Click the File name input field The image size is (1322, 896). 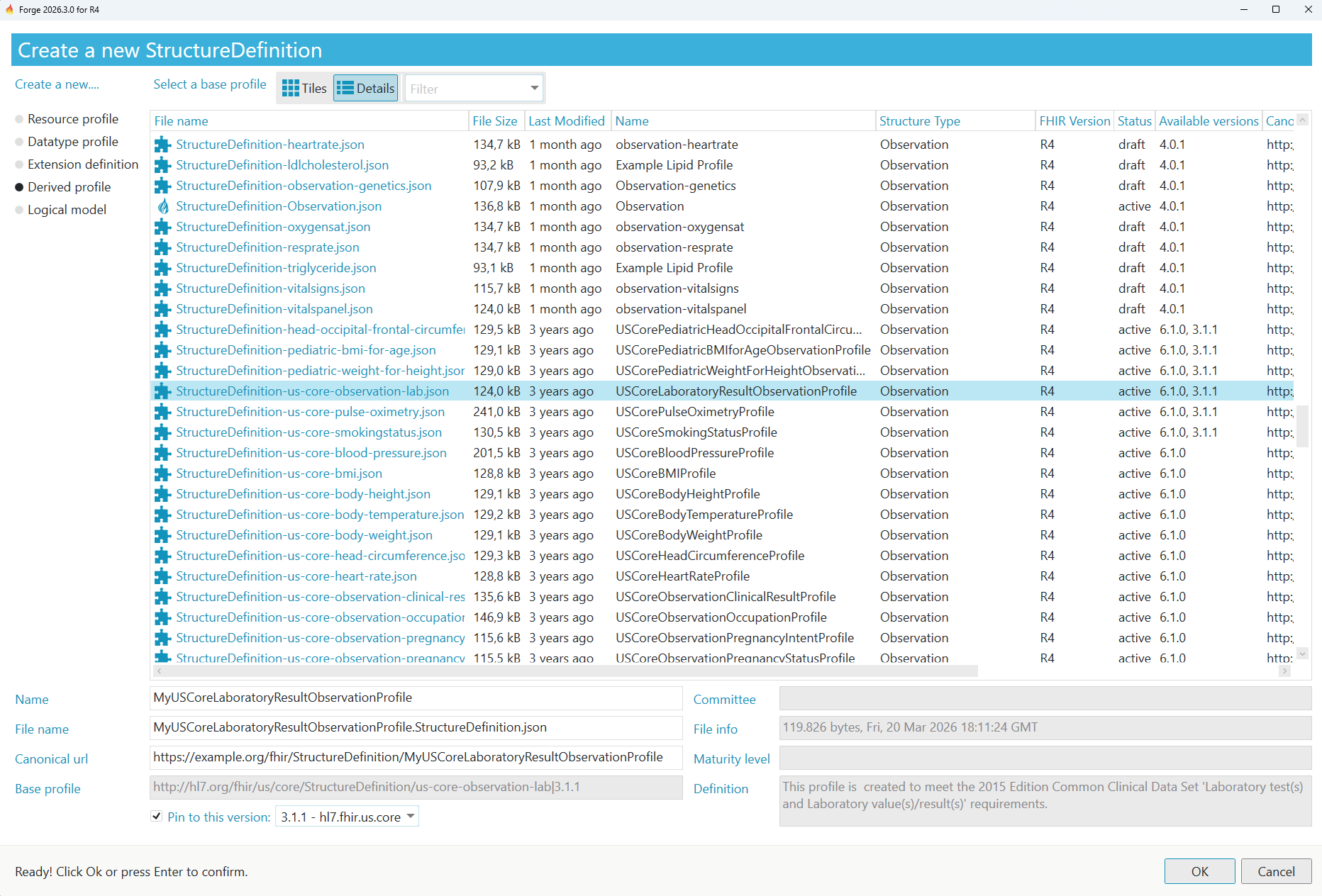click(416, 727)
